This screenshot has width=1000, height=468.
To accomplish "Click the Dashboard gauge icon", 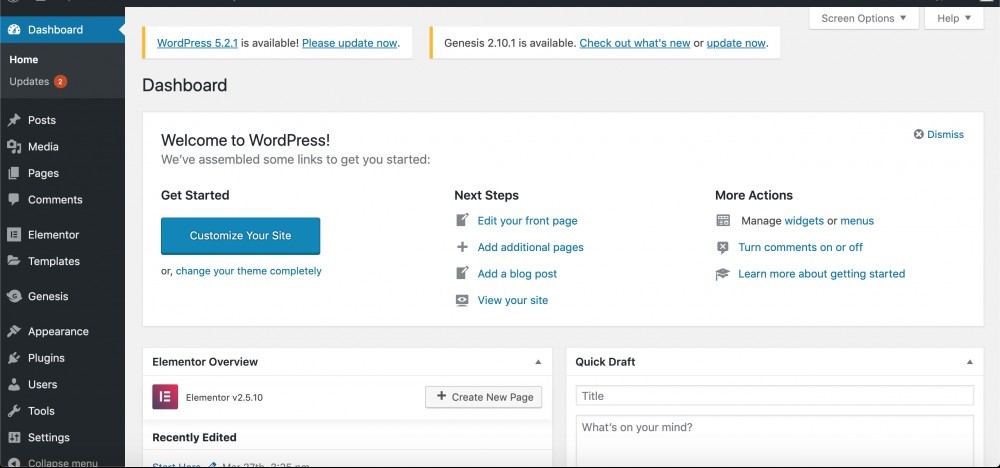I will [x=14, y=29].
